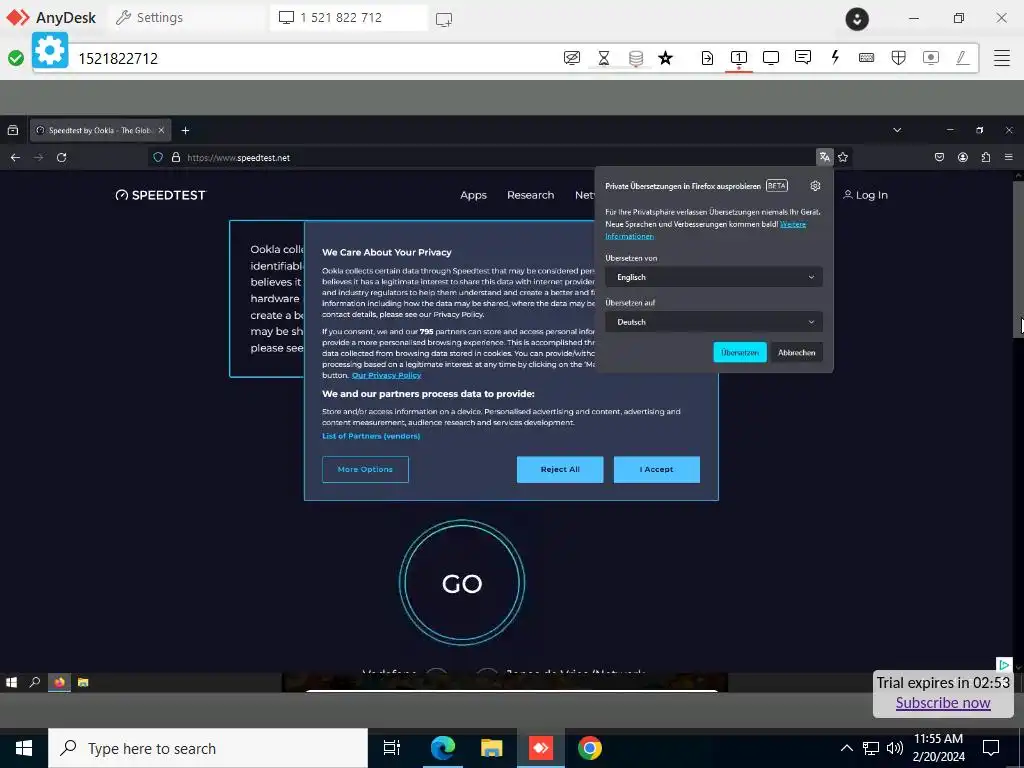Image resolution: width=1024 pixels, height=768 pixels.
Task: Click remote taskbar File Explorer icon
Action: click(83, 682)
